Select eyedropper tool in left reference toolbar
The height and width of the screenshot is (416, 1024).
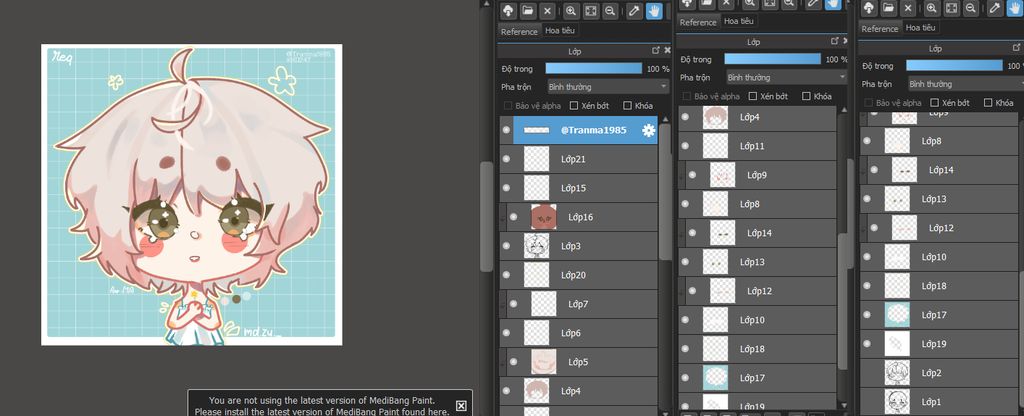(633, 10)
